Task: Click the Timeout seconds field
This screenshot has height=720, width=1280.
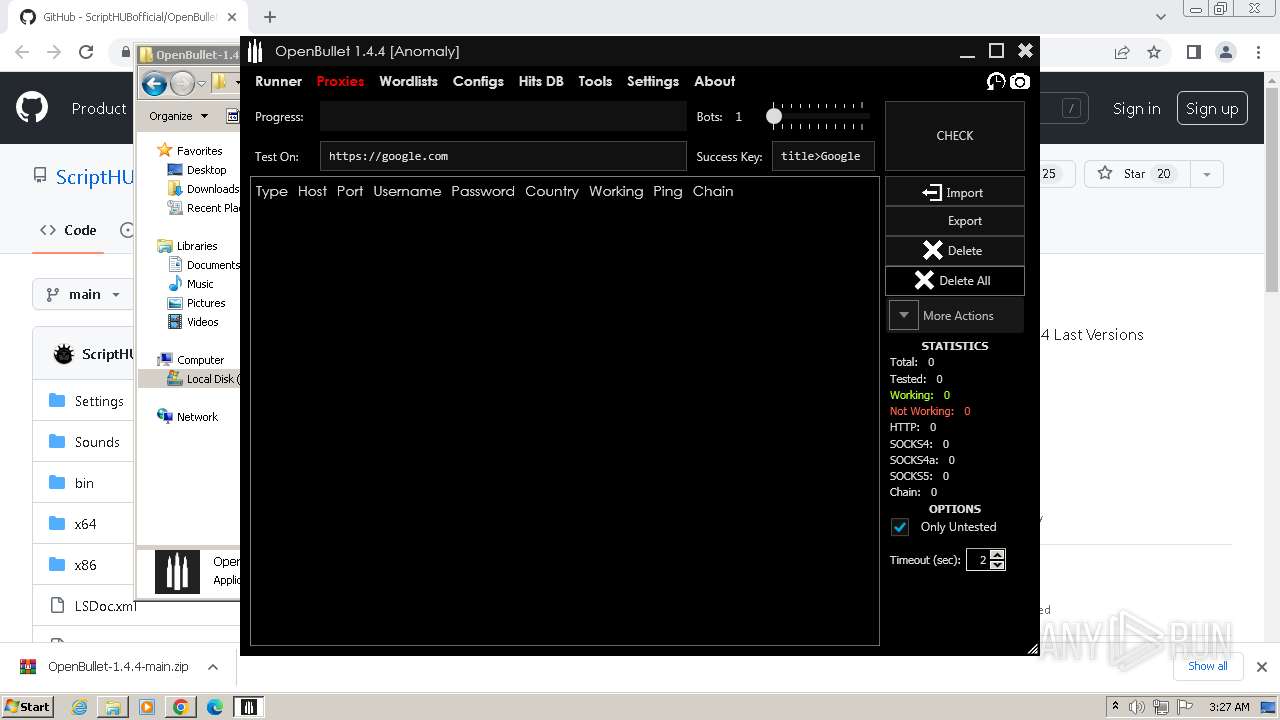Action: [x=978, y=560]
